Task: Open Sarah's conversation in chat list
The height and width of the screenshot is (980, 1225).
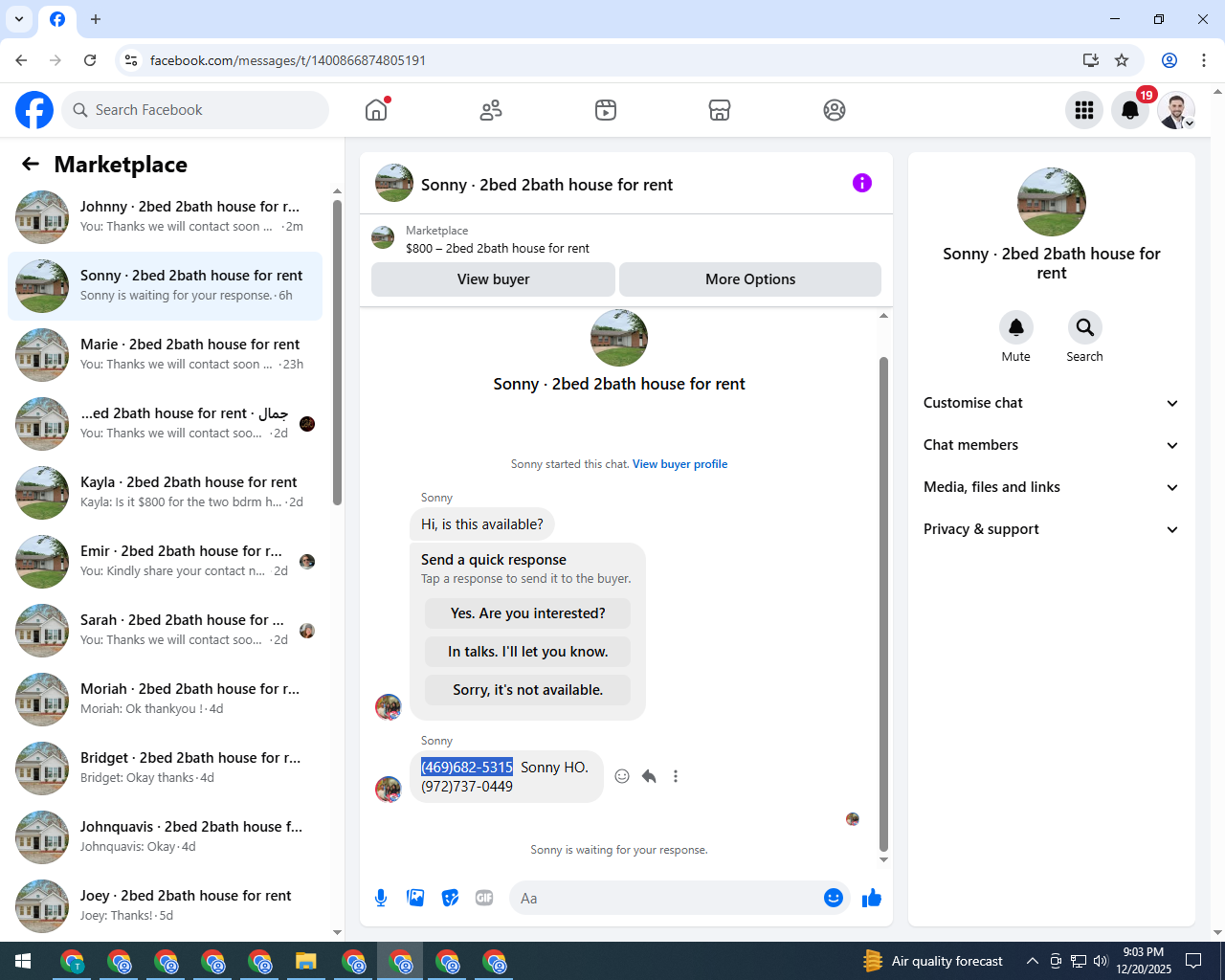Action: click(165, 631)
